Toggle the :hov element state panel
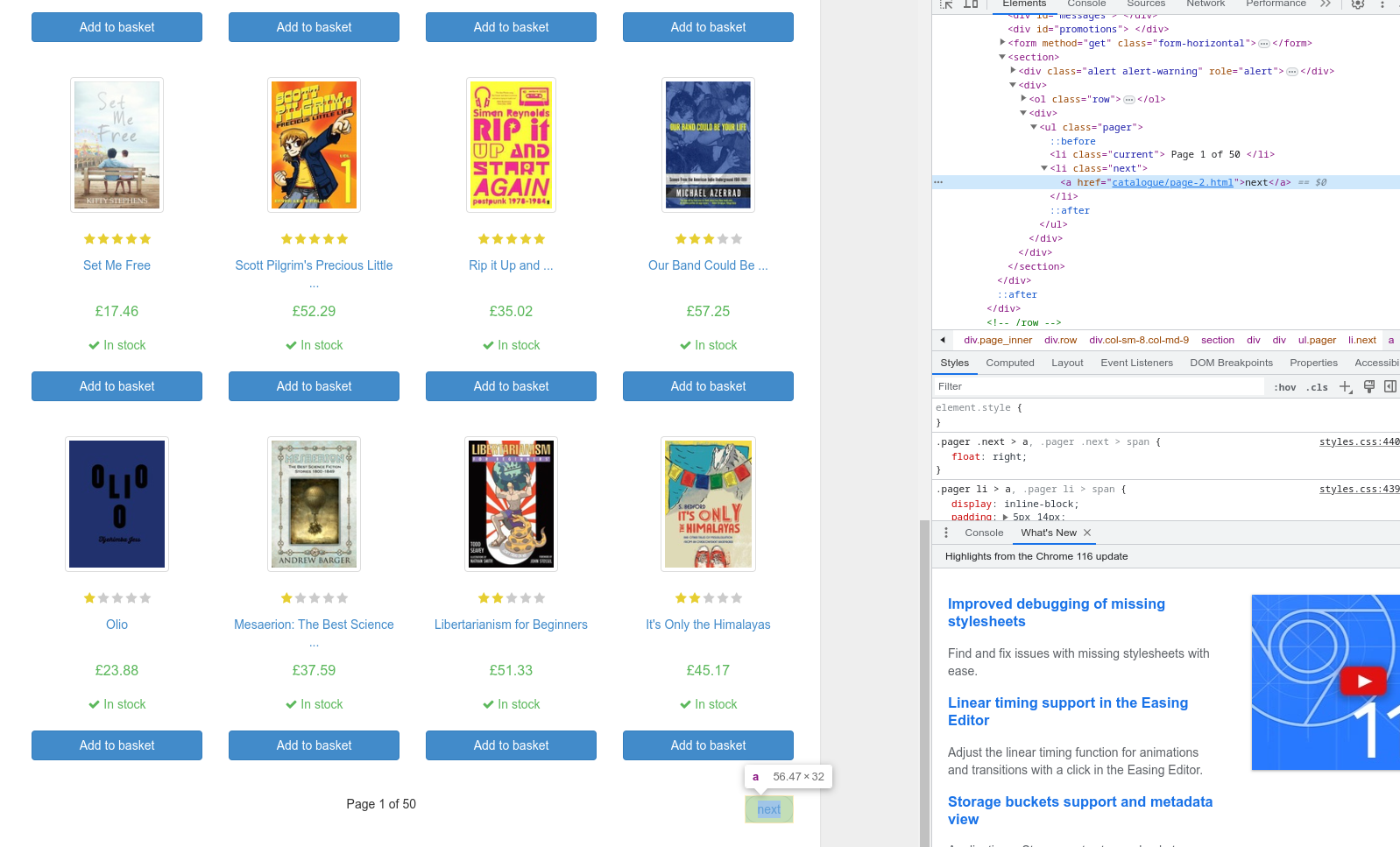 pyautogui.click(x=1285, y=387)
